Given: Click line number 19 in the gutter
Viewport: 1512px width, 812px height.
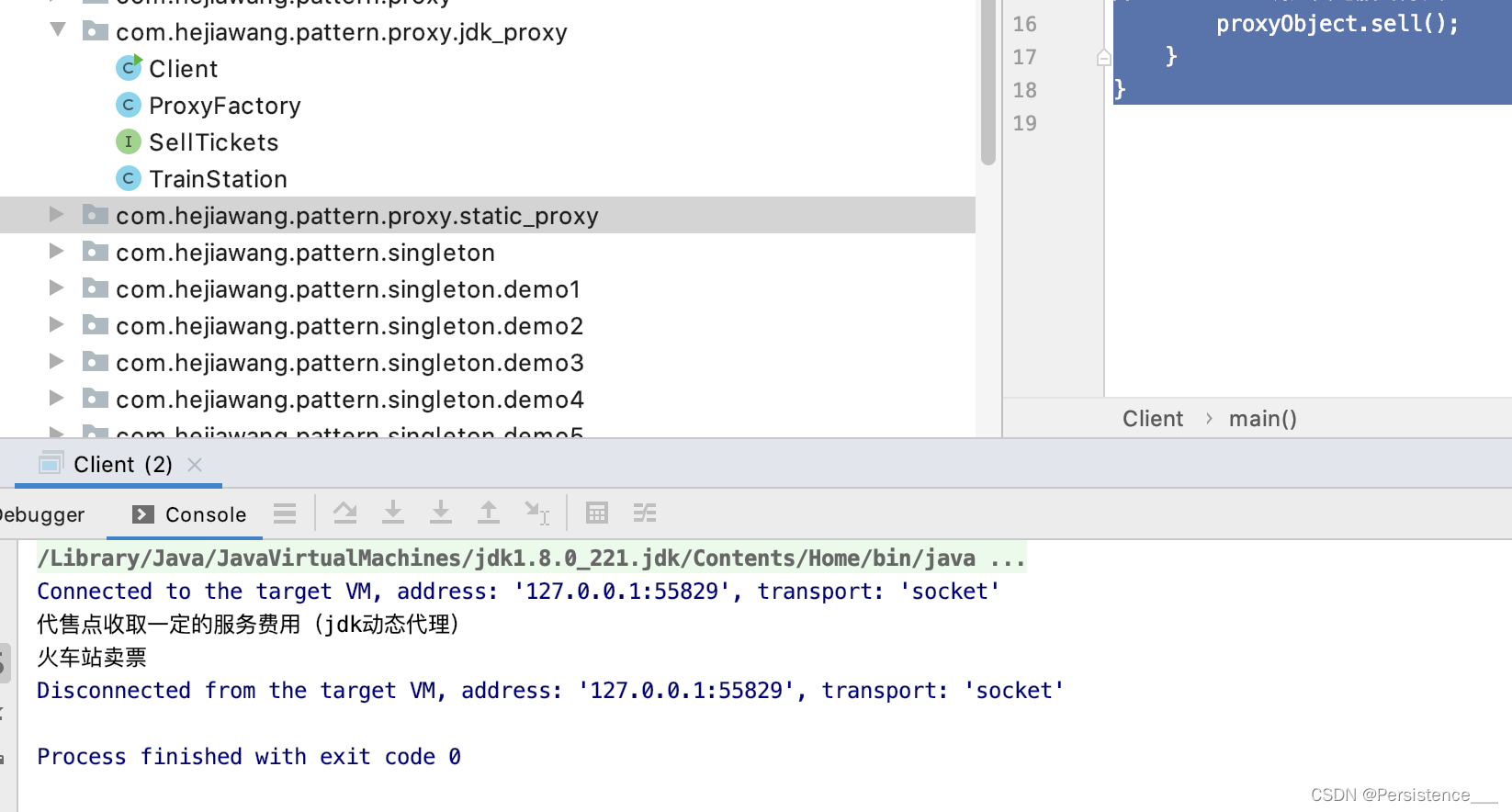Looking at the screenshot, I should [x=1025, y=123].
